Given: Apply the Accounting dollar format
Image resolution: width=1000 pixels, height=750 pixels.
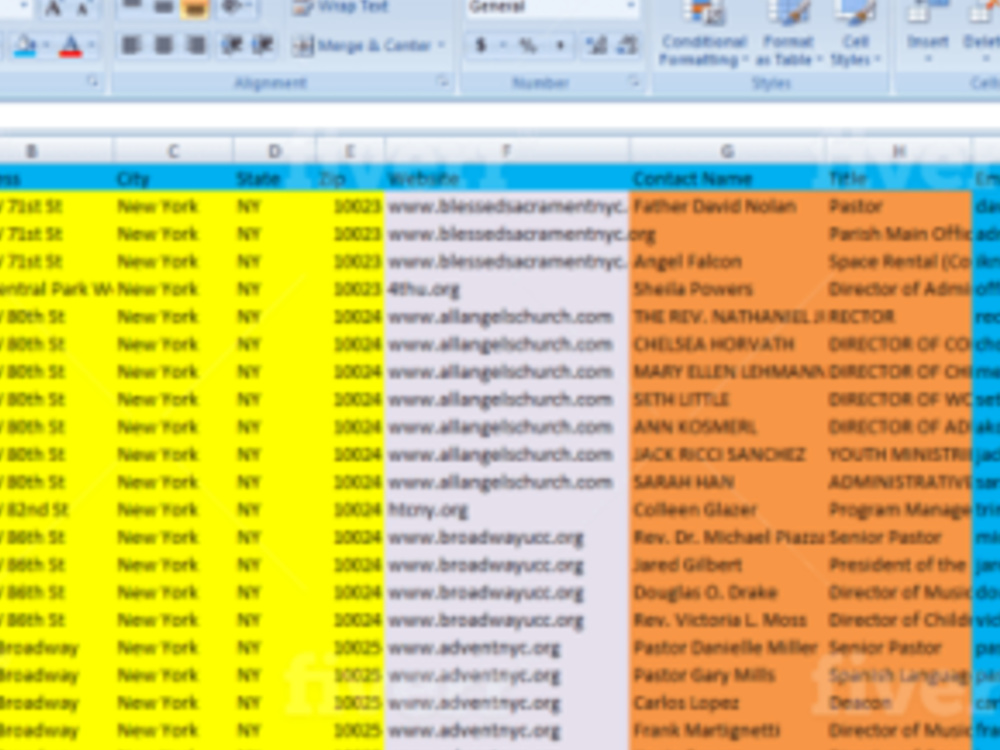Looking at the screenshot, I should 482,45.
